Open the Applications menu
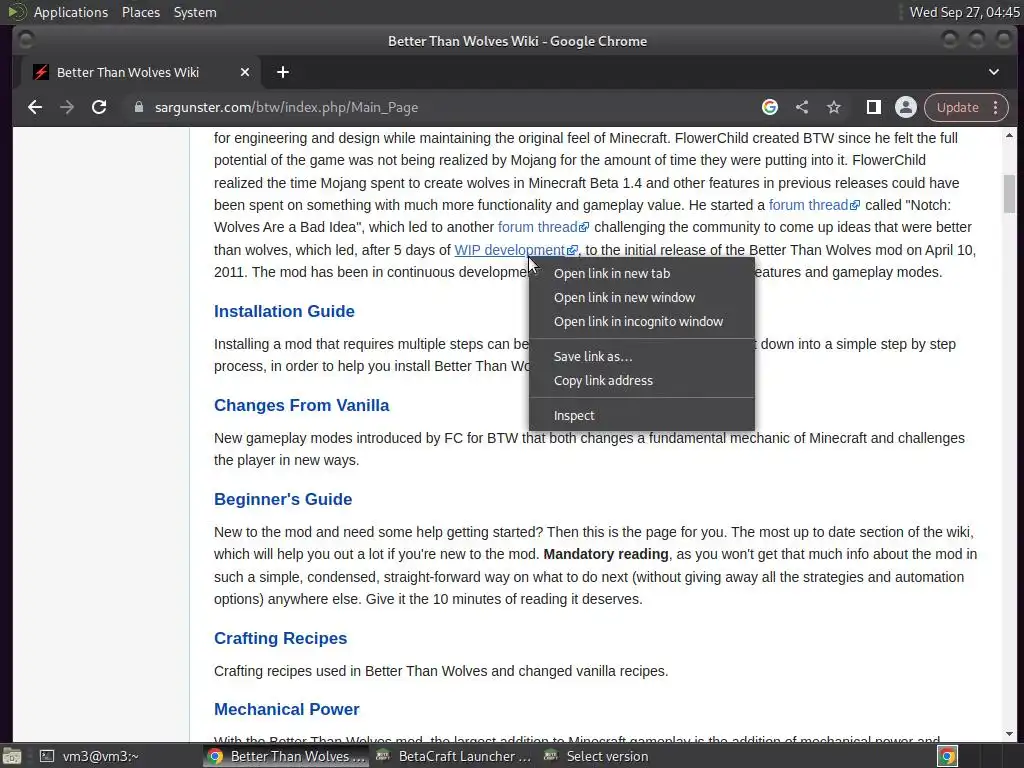Viewport: 1024px width, 768px height. pyautogui.click(x=71, y=12)
